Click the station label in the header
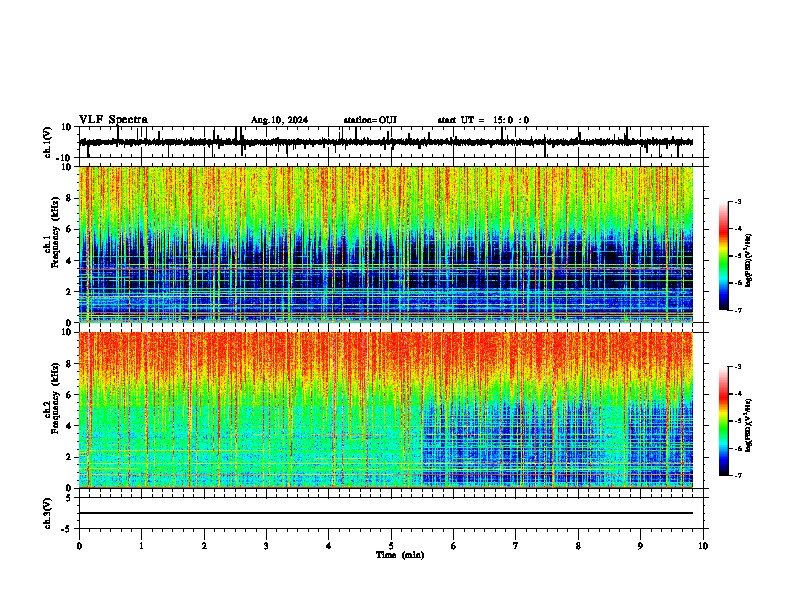The height and width of the screenshot is (612, 792). (370, 120)
